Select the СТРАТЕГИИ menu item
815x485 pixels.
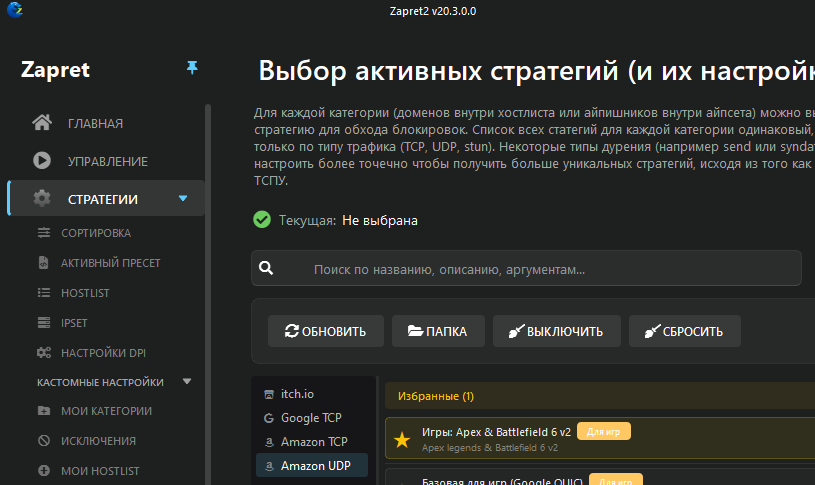pyautogui.click(x=107, y=199)
